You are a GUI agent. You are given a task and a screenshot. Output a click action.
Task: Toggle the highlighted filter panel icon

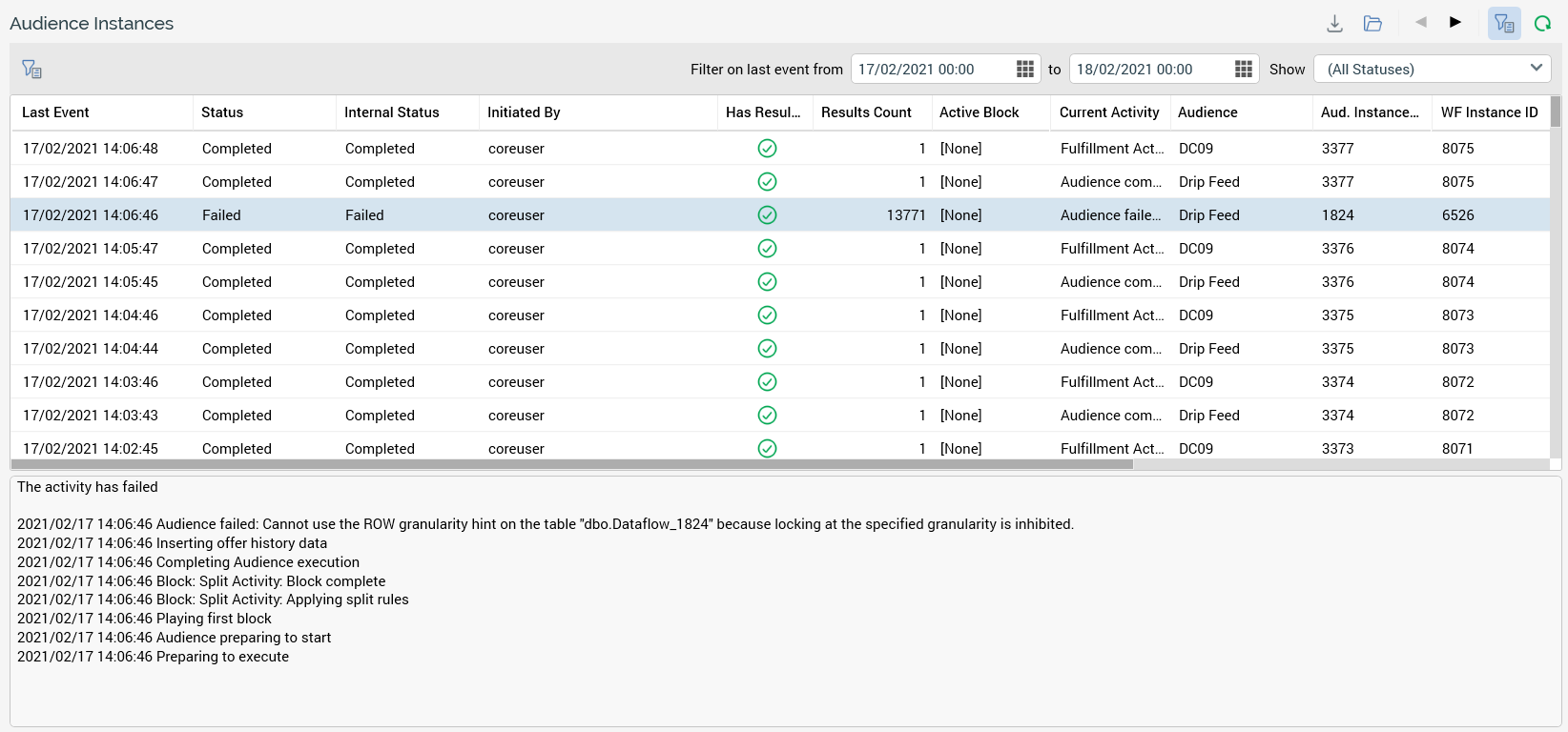tap(1504, 24)
